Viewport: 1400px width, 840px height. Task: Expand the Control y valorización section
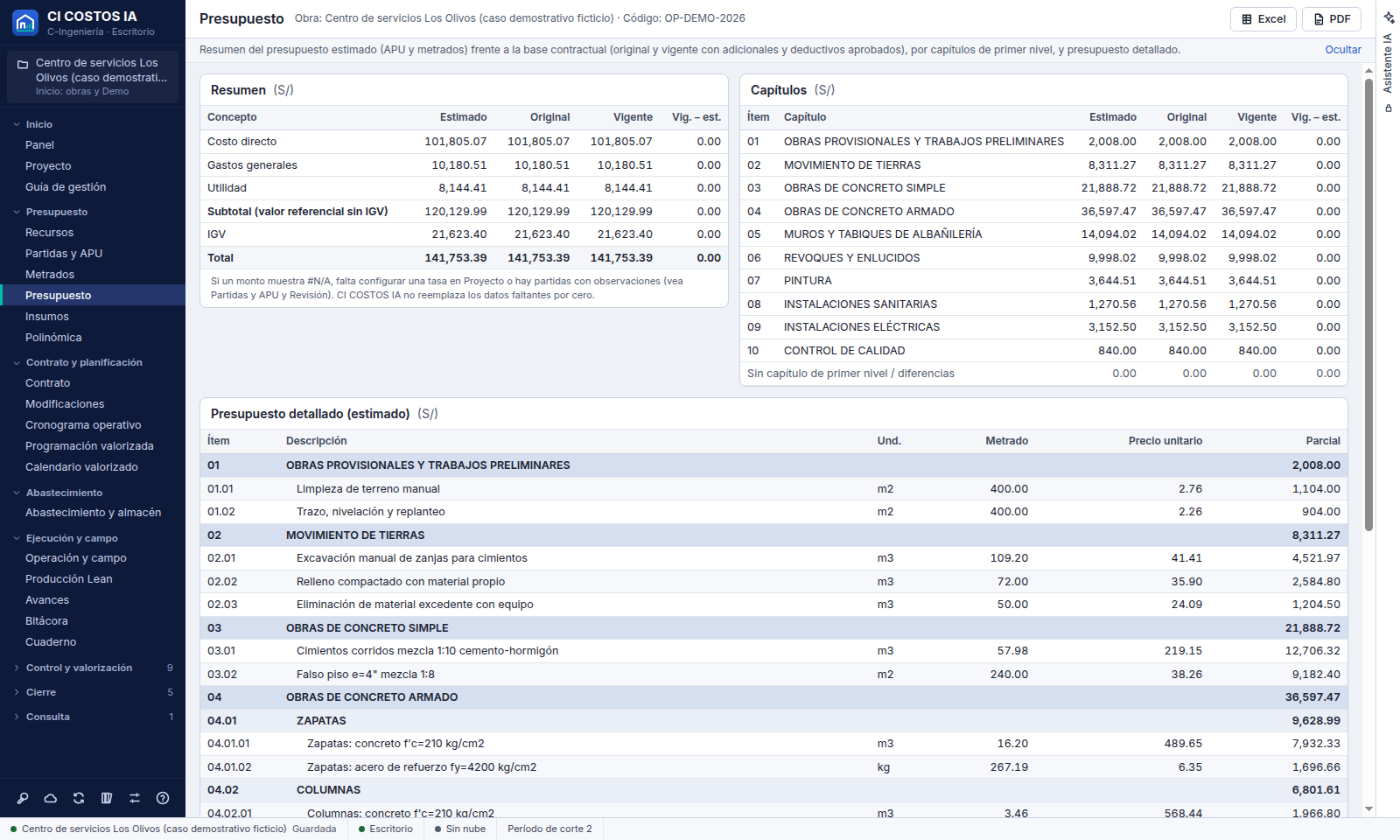pos(93,668)
